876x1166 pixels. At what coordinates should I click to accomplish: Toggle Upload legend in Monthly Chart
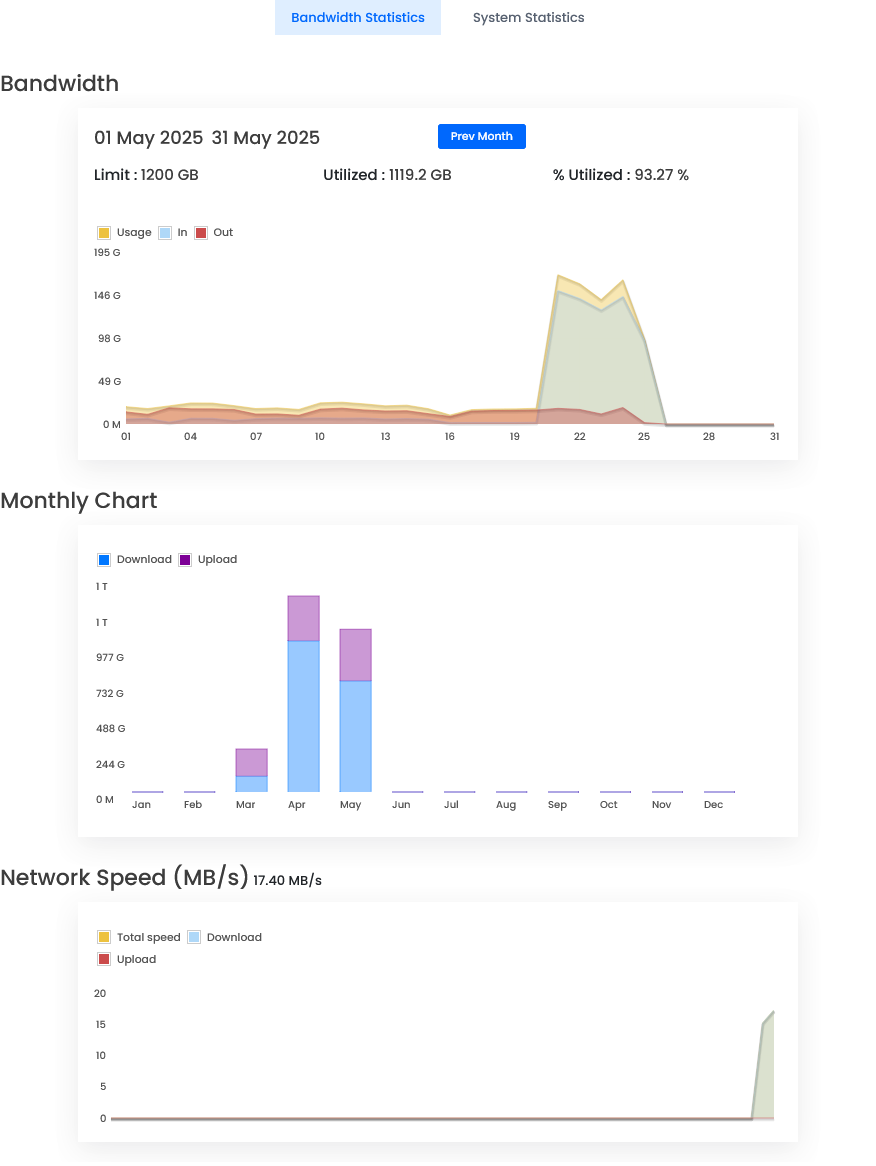pos(208,560)
